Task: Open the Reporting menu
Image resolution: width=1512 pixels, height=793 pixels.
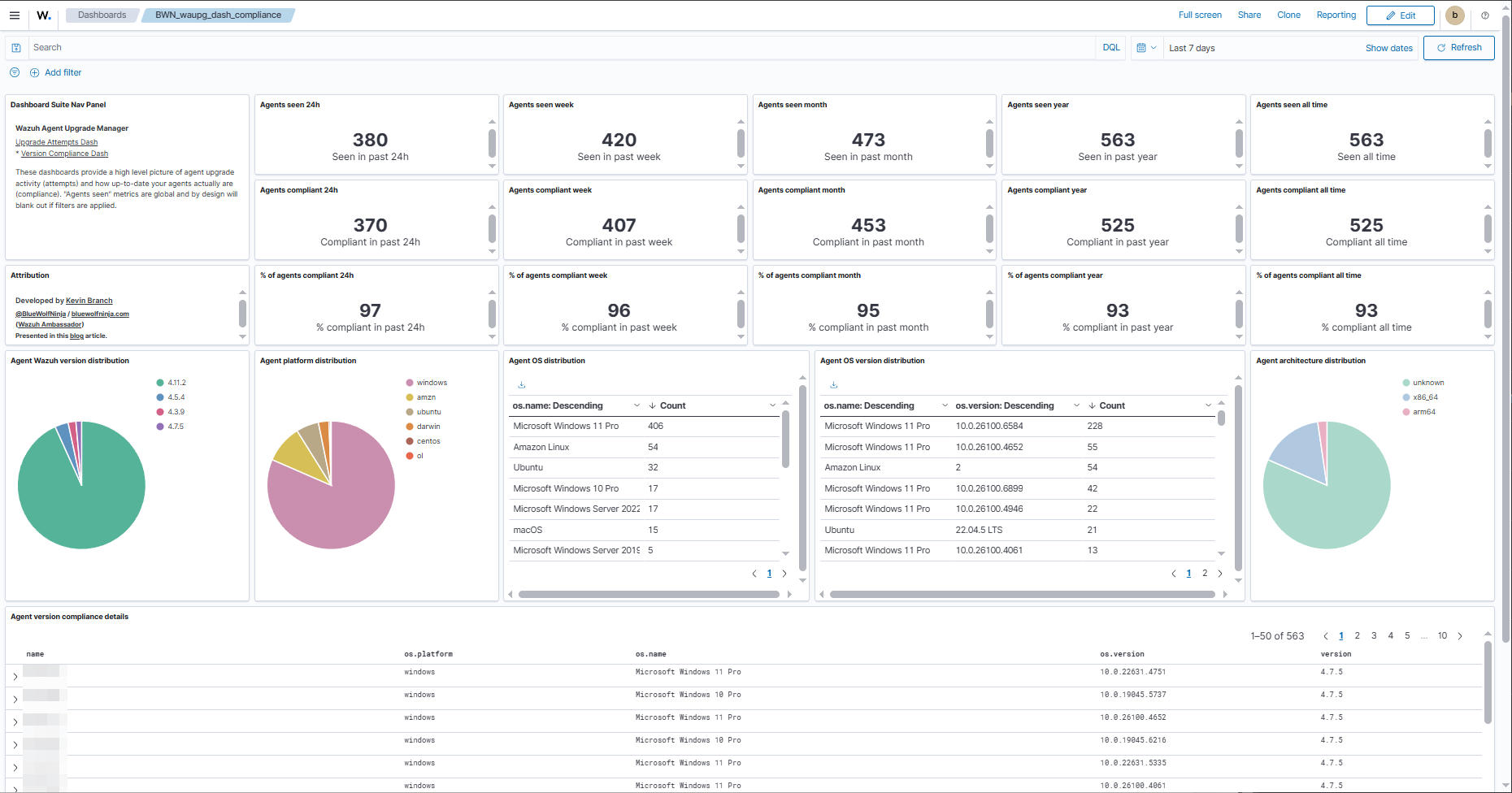Action: pyautogui.click(x=1336, y=15)
